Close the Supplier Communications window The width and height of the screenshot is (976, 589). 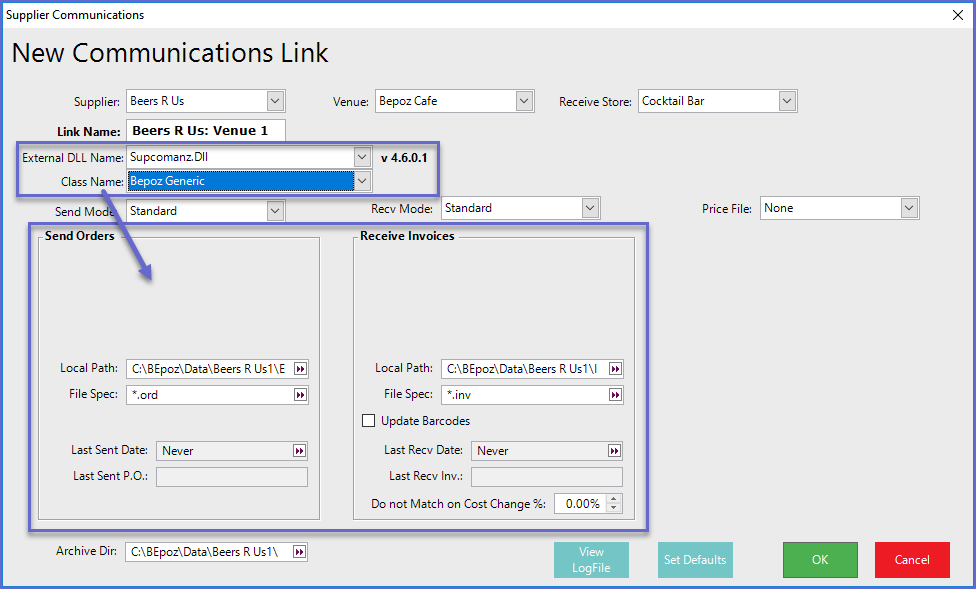pos(958,15)
